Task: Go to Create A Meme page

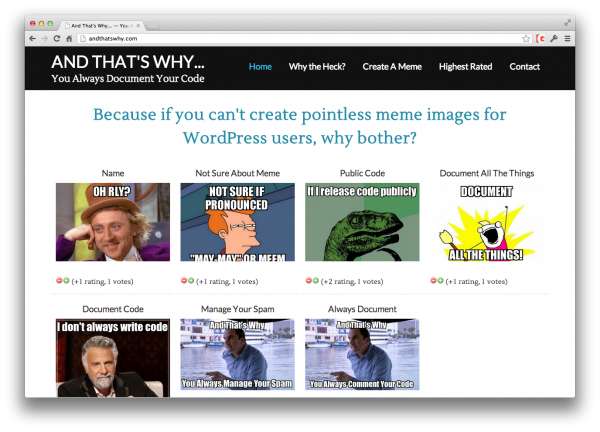Action: (x=392, y=67)
